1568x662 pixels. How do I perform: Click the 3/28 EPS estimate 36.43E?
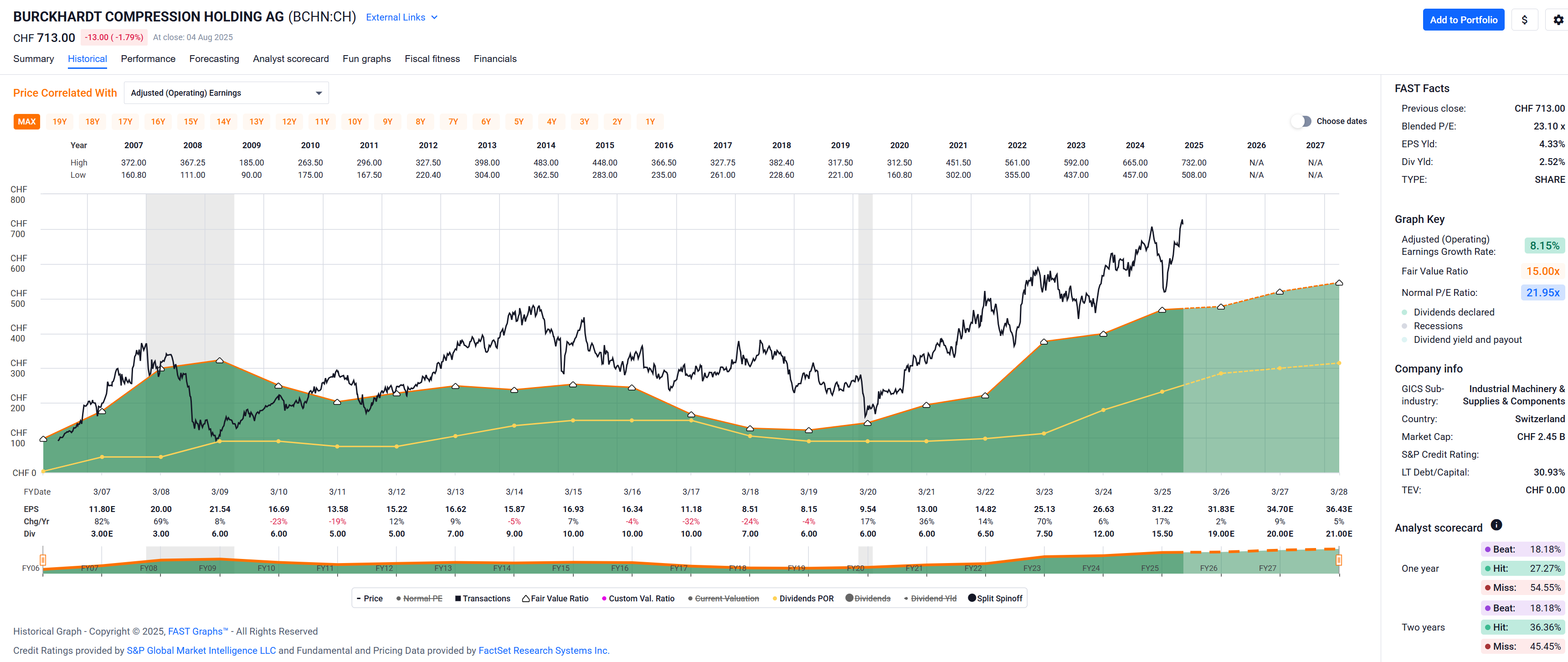(x=1338, y=509)
